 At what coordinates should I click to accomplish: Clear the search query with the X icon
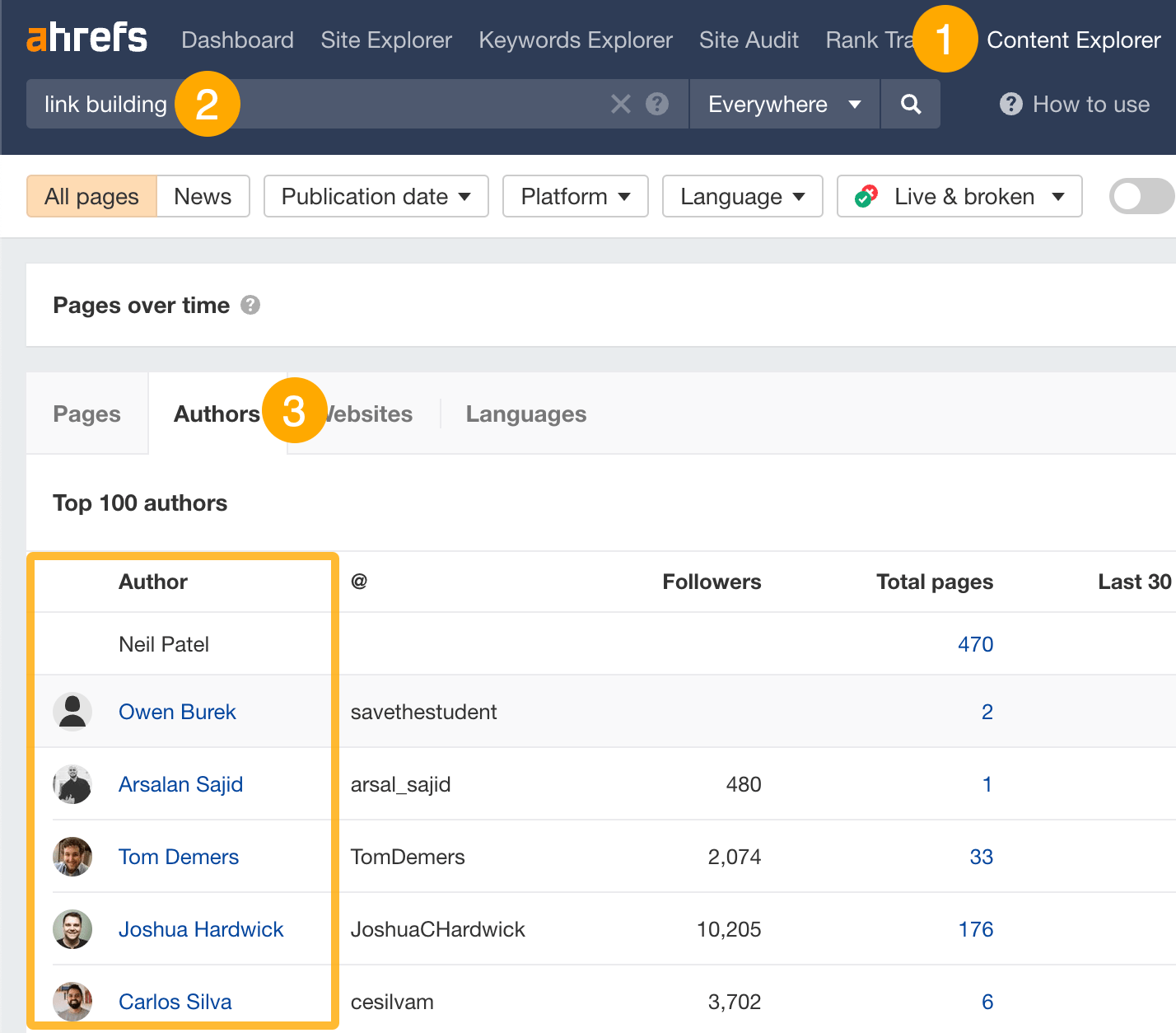(621, 104)
